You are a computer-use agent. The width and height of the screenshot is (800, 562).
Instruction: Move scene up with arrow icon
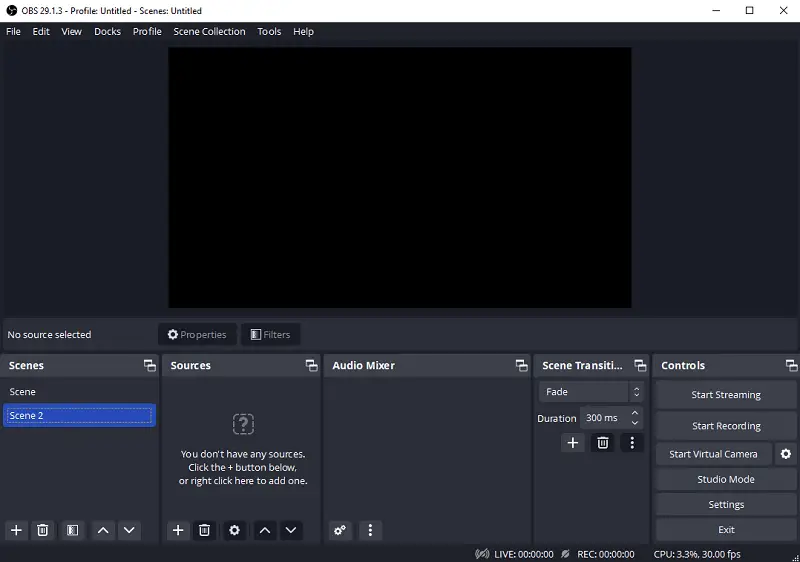click(x=103, y=530)
